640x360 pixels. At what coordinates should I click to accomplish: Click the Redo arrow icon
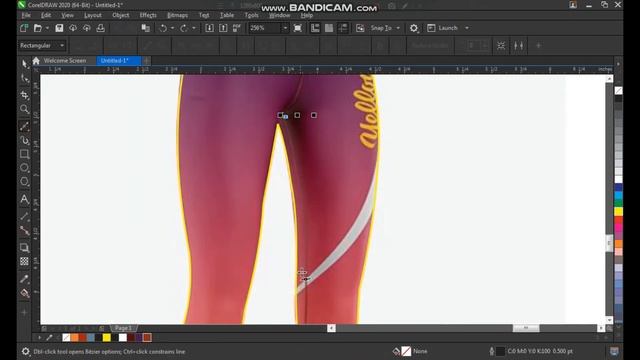(184, 28)
